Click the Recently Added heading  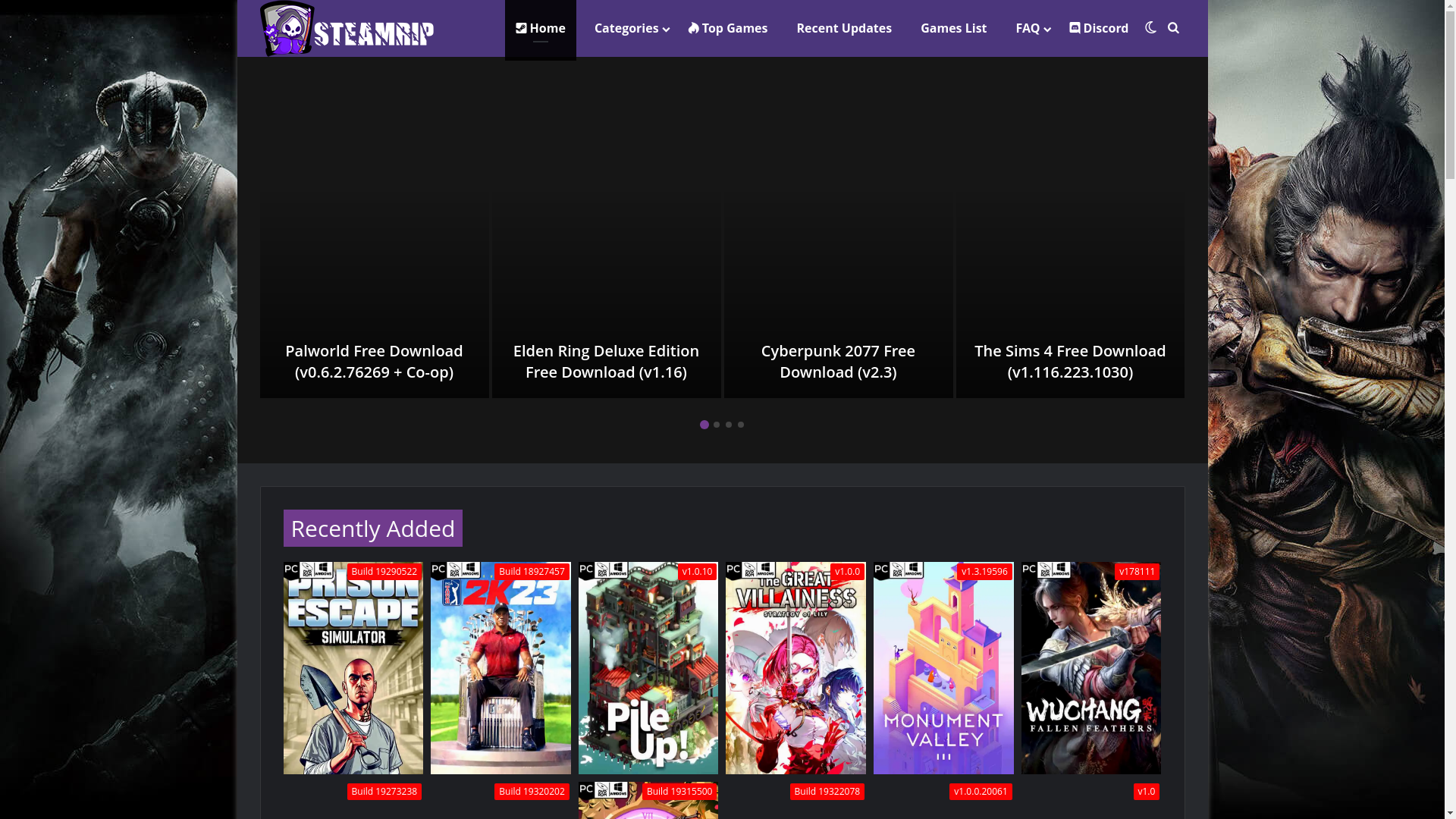pyautogui.click(x=373, y=528)
